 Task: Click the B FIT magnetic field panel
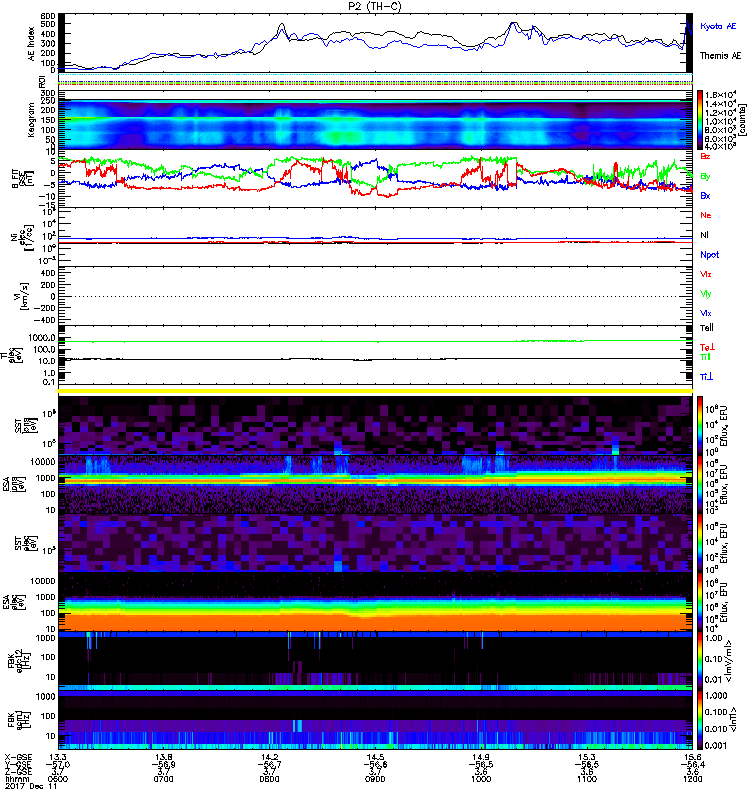pos(375,179)
